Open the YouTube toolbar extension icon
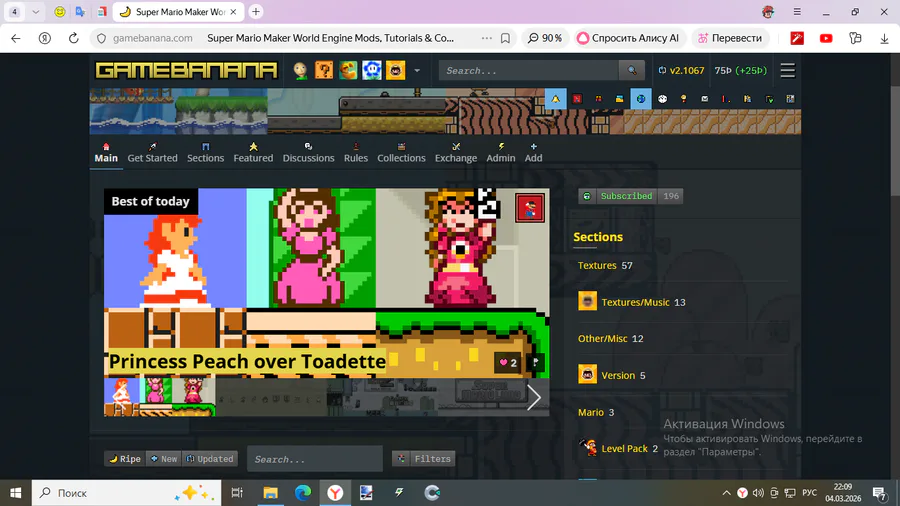 [x=826, y=38]
